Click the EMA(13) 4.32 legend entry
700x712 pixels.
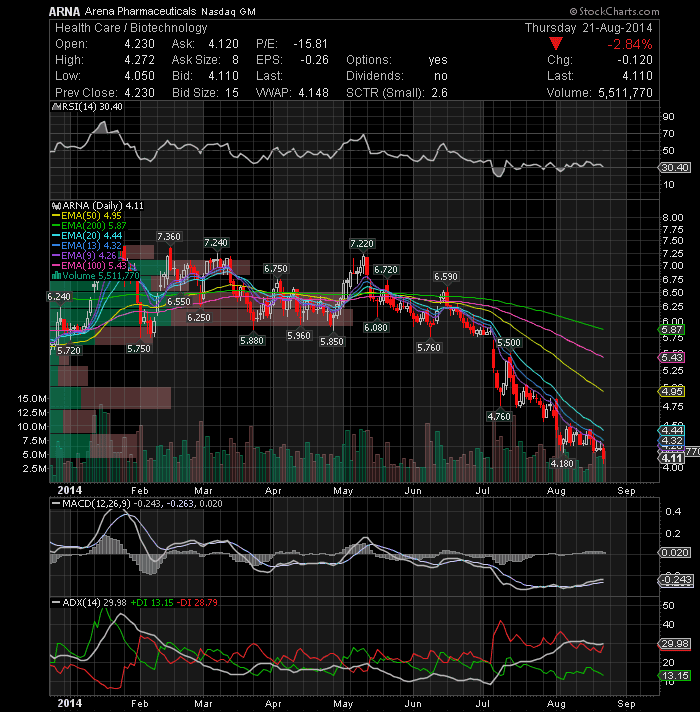[91, 246]
